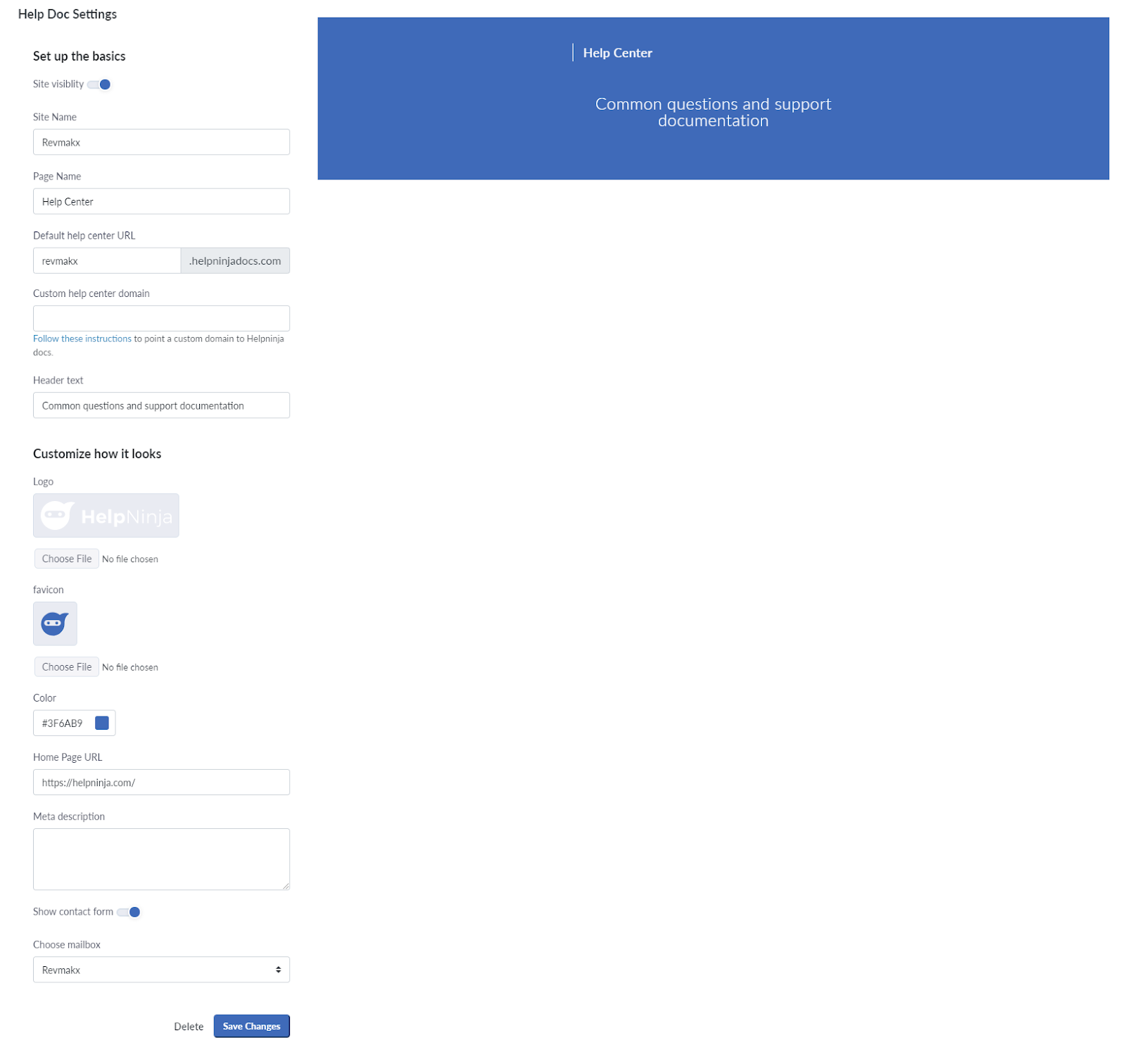Click the Customize how it looks heading
Image resolution: width=1126 pixels, height=1064 pixels.
(x=97, y=454)
